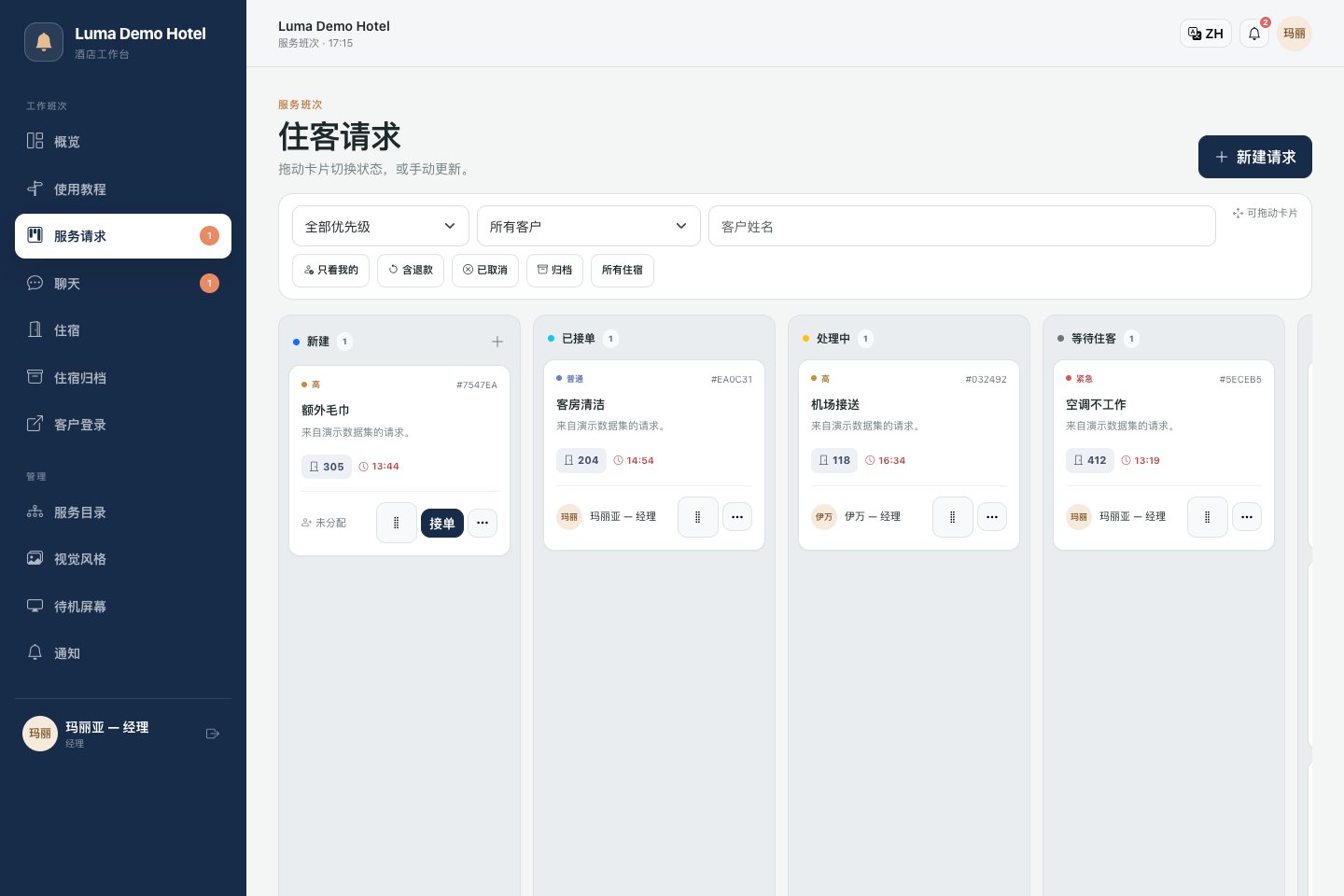The width and height of the screenshot is (1344, 896).
Task: Open 通知 in the sidebar
Action: (x=123, y=652)
